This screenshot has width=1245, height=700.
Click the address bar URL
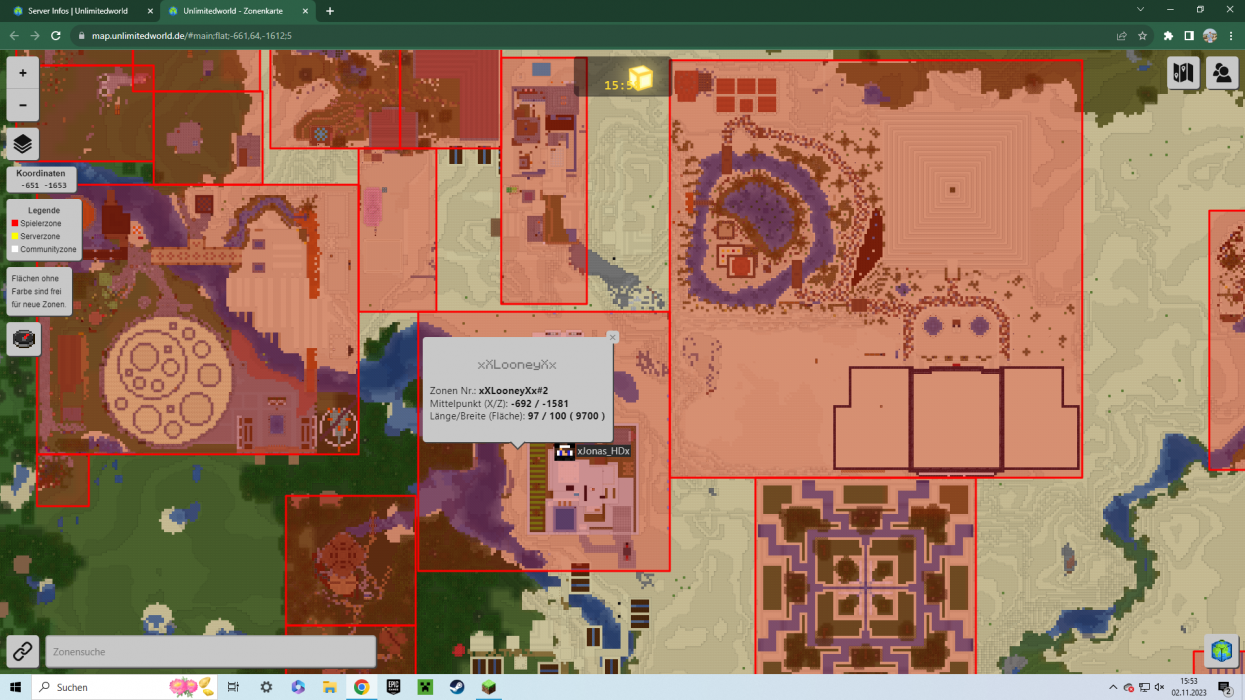pyautogui.click(x=192, y=35)
